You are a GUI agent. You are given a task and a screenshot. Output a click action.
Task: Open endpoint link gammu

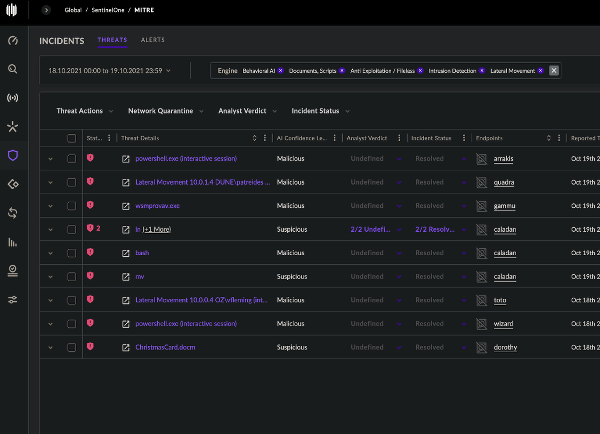pos(504,206)
